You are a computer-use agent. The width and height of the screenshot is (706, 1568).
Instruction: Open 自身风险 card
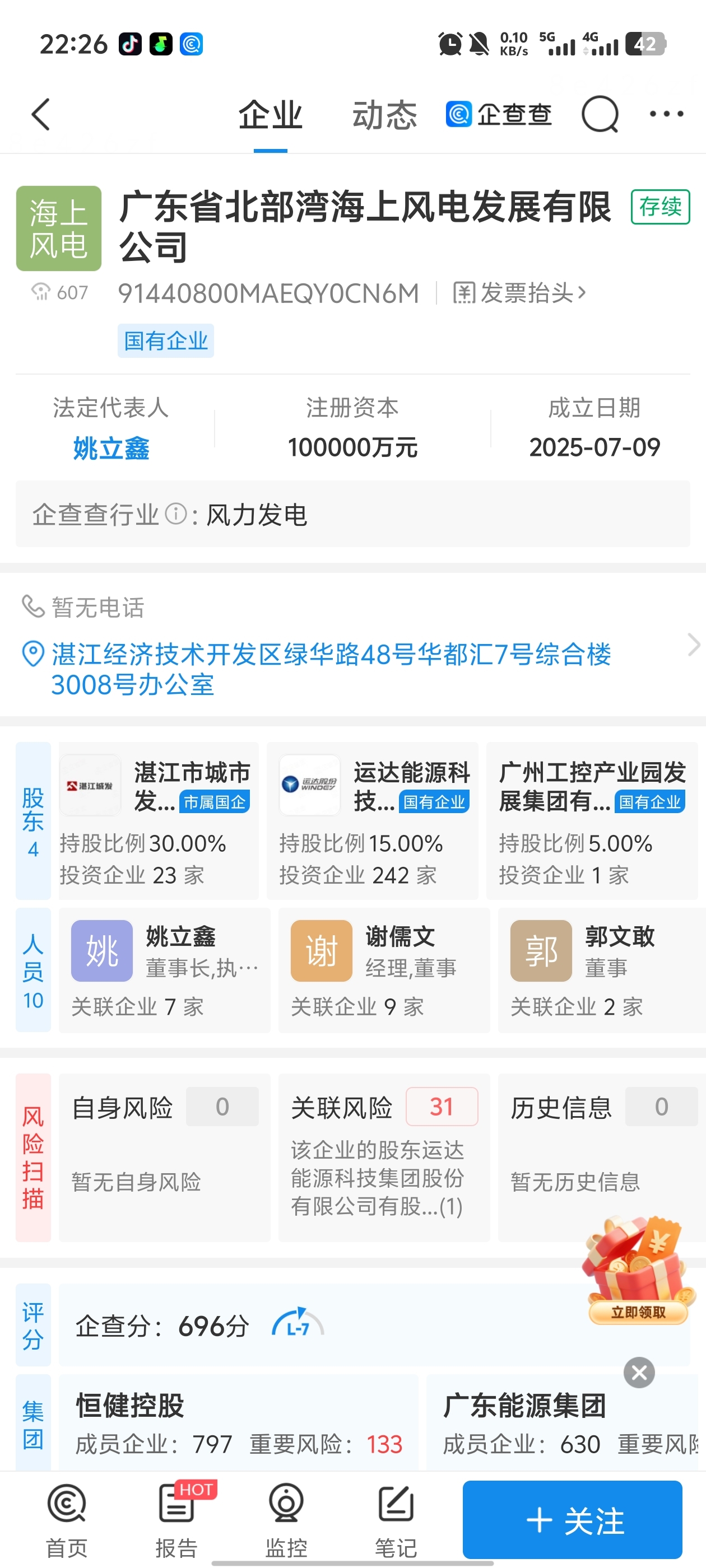coord(165,1158)
